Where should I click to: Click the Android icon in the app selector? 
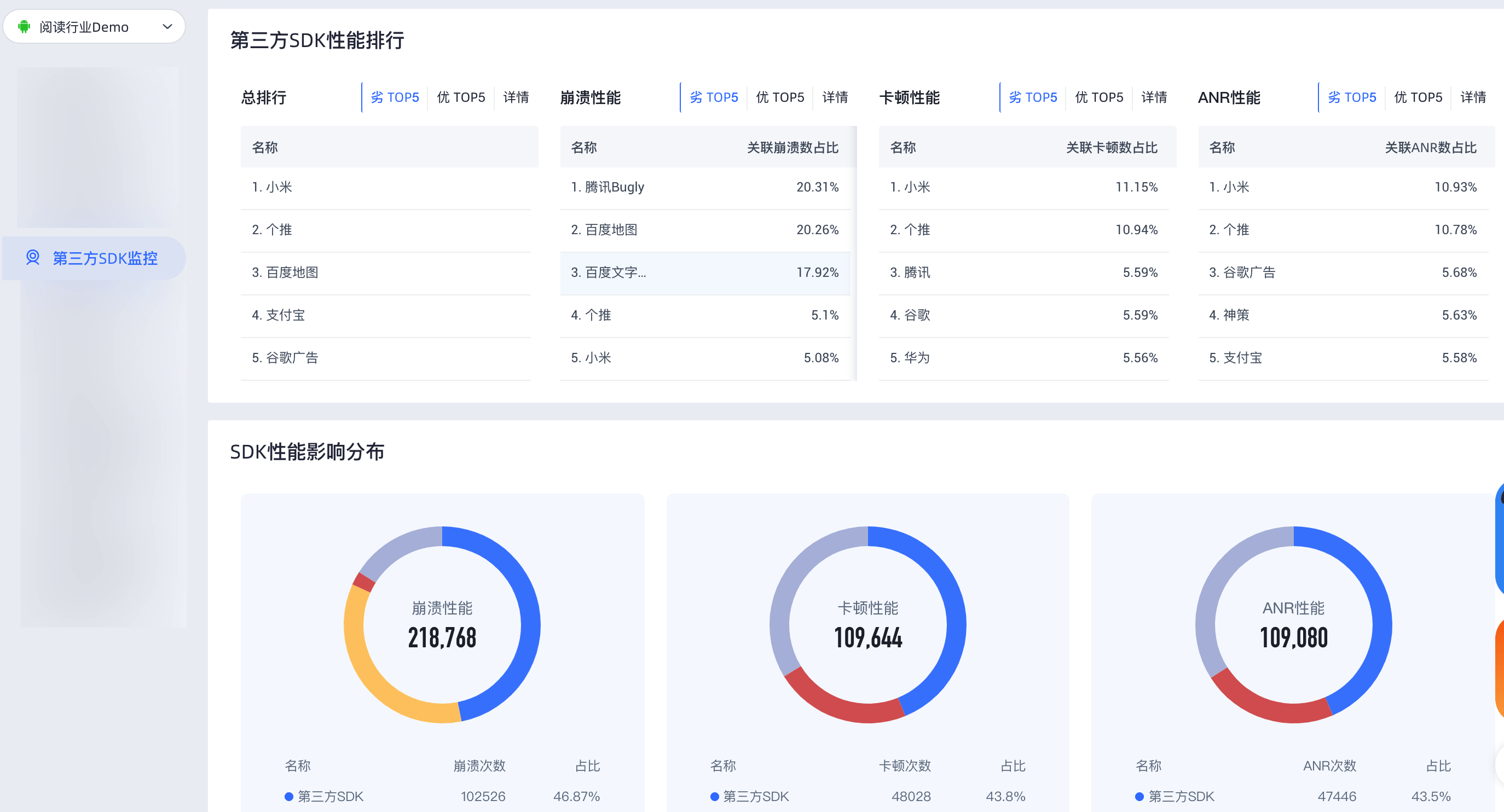pyautogui.click(x=24, y=26)
